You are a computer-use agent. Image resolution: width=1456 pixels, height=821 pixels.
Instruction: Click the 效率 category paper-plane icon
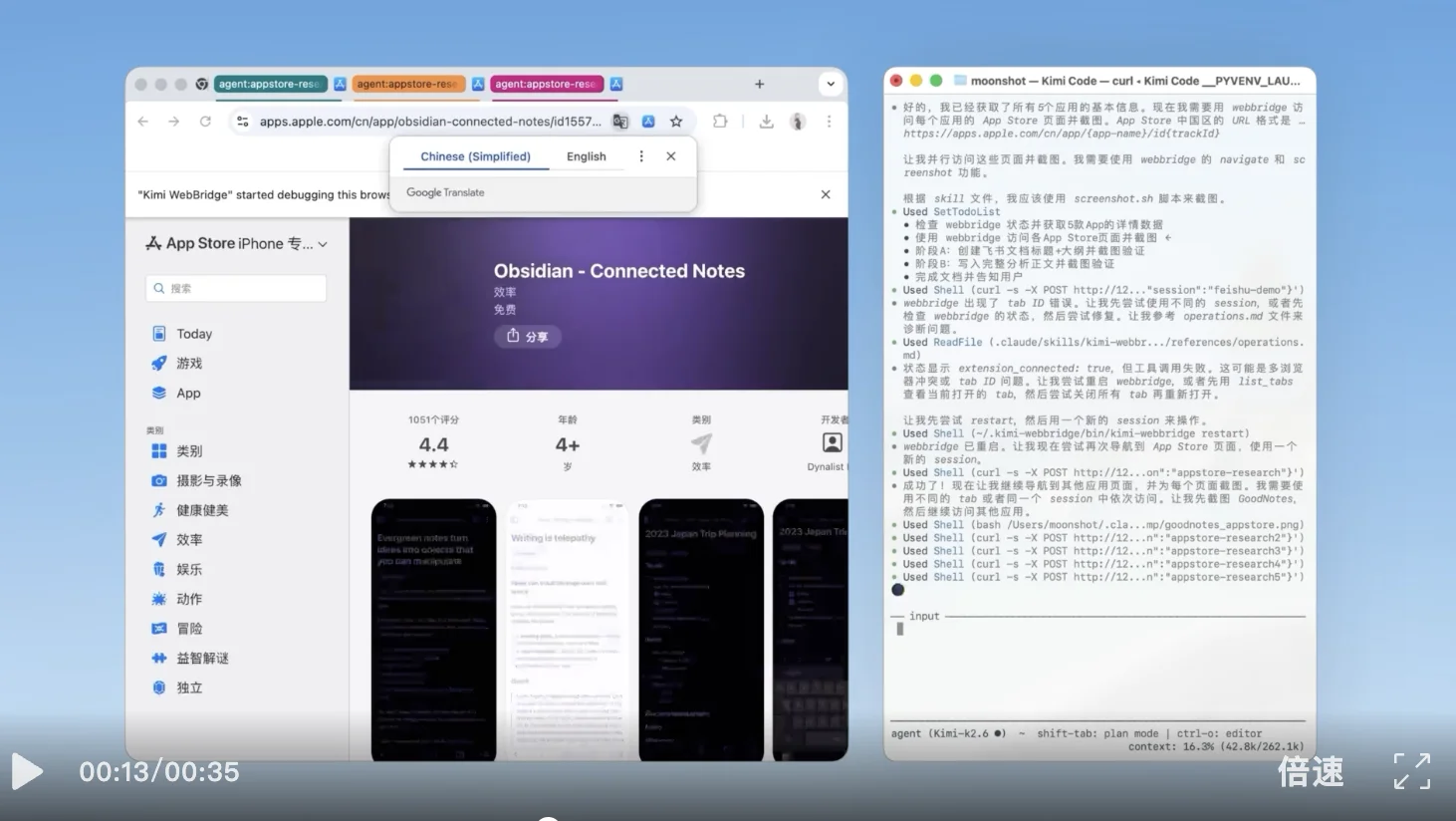[701, 443]
